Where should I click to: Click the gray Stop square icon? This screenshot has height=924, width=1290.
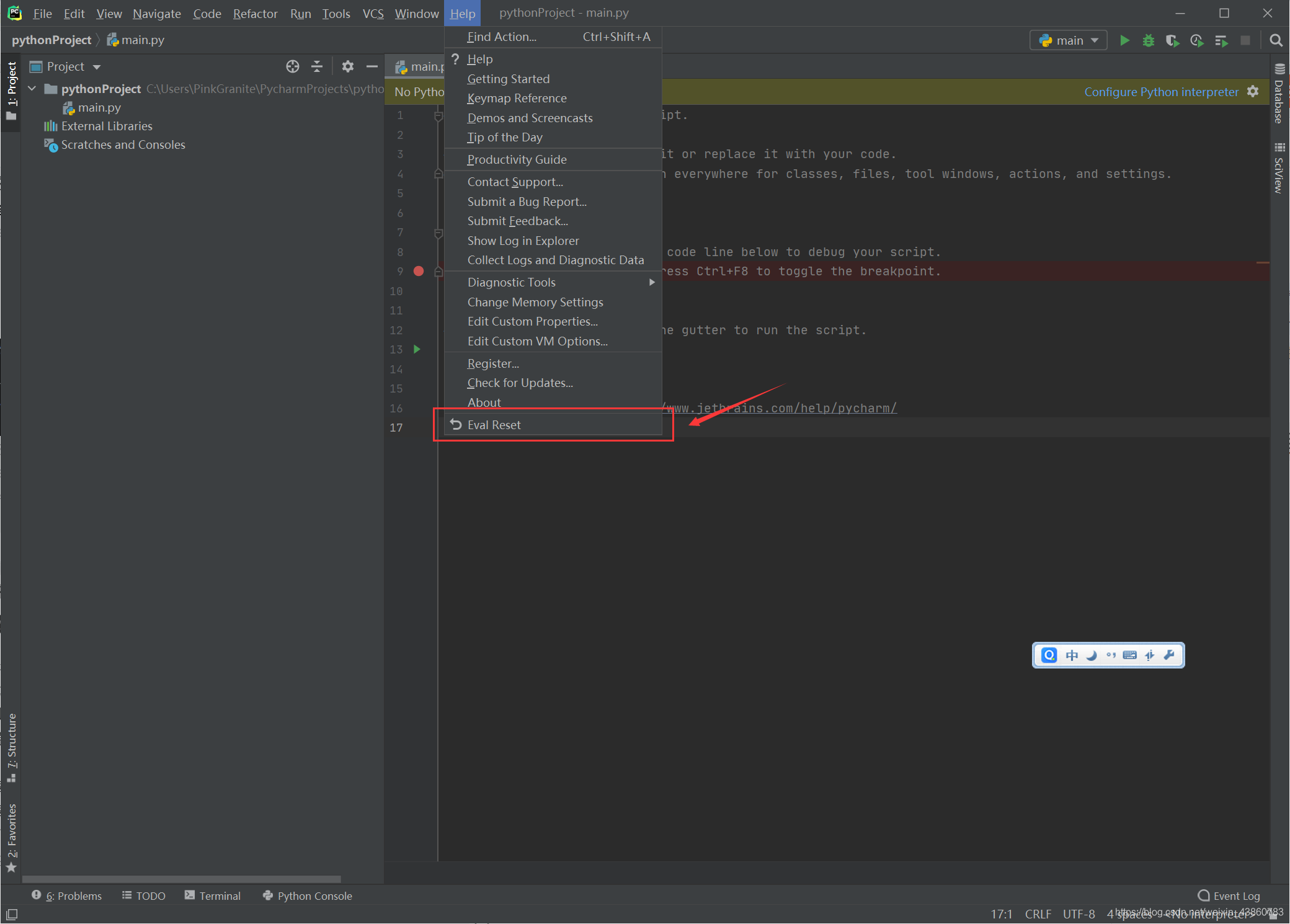[x=1245, y=40]
